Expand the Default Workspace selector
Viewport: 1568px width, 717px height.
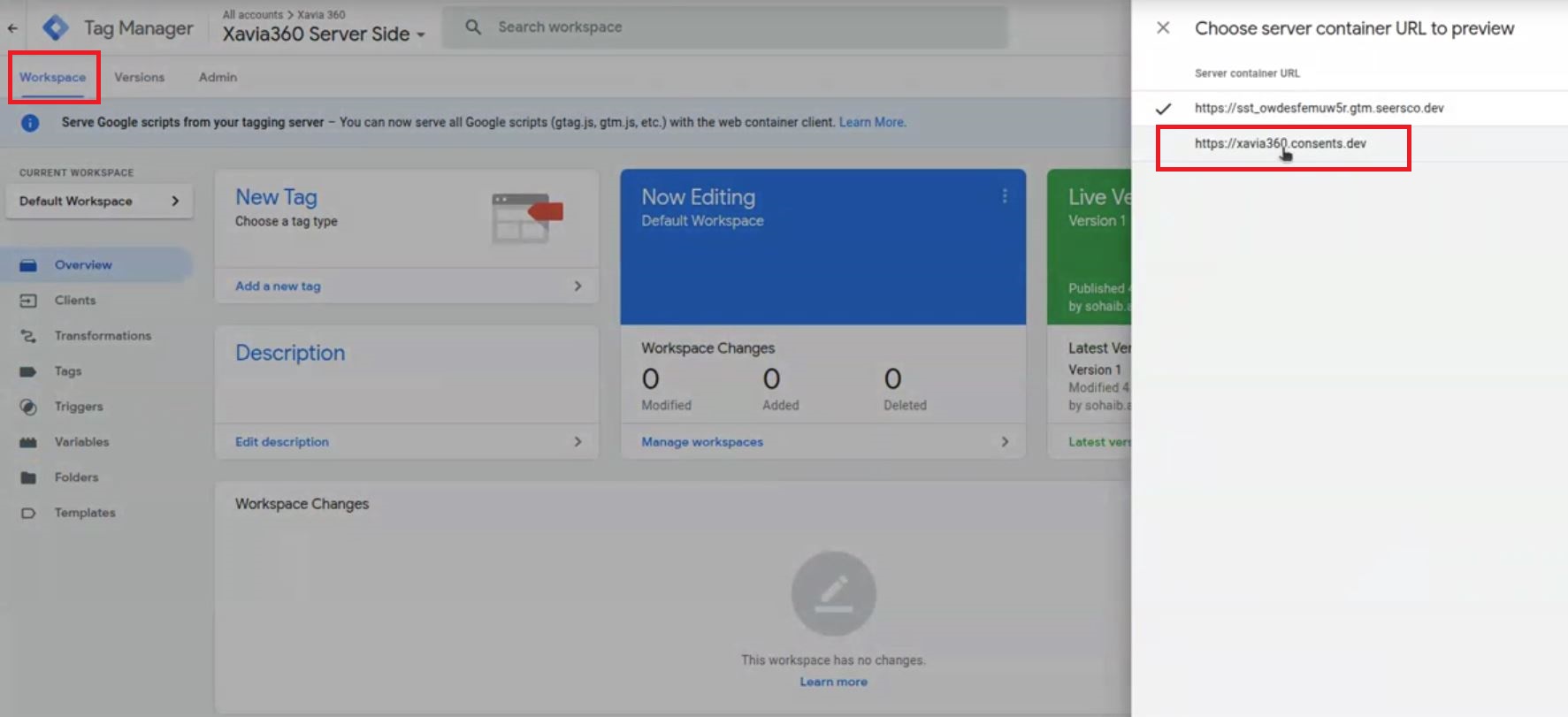click(99, 202)
